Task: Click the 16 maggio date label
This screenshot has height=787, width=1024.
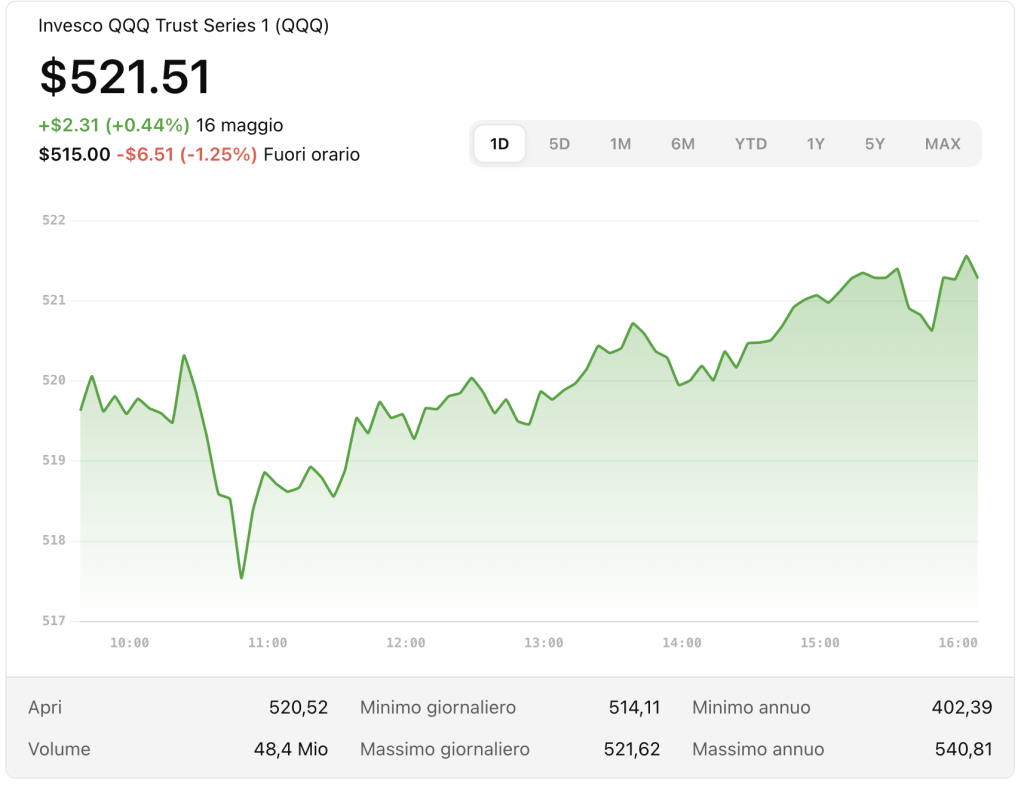Action: tap(240, 125)
